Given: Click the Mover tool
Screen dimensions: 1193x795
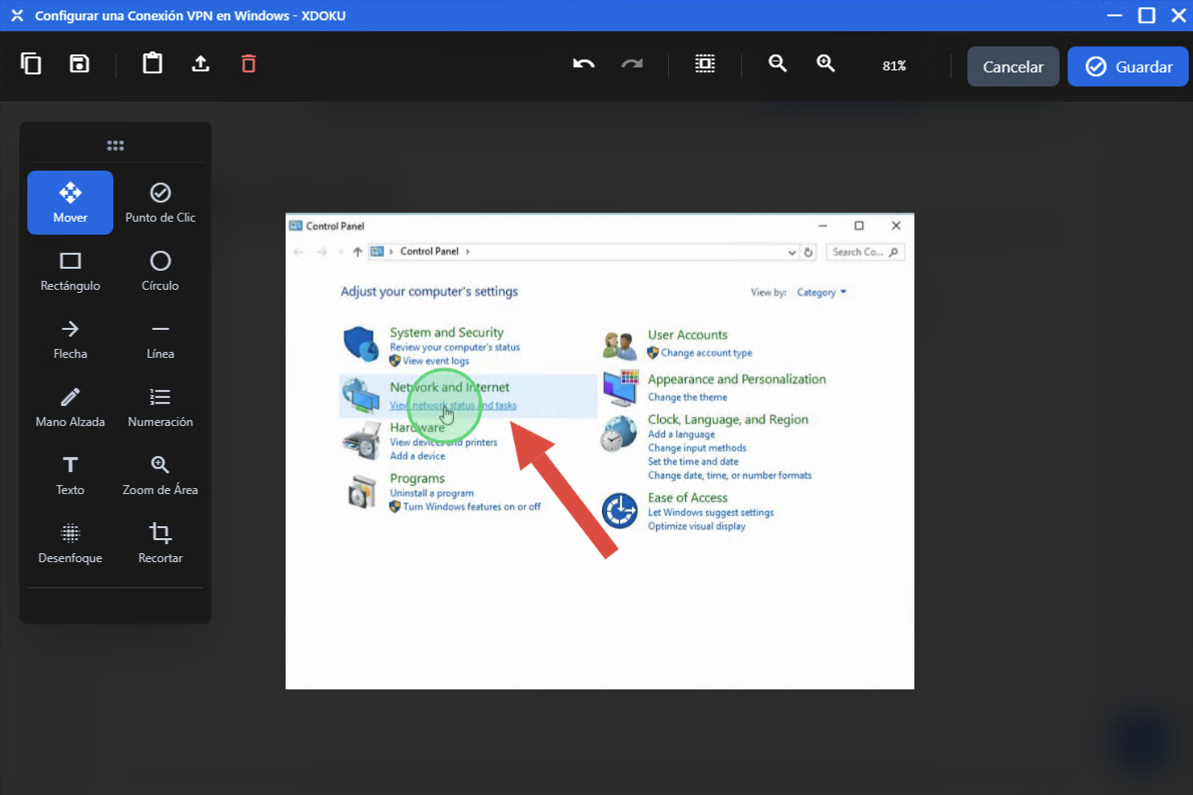Looking at the screenshot, I should (x=70, y=202).
